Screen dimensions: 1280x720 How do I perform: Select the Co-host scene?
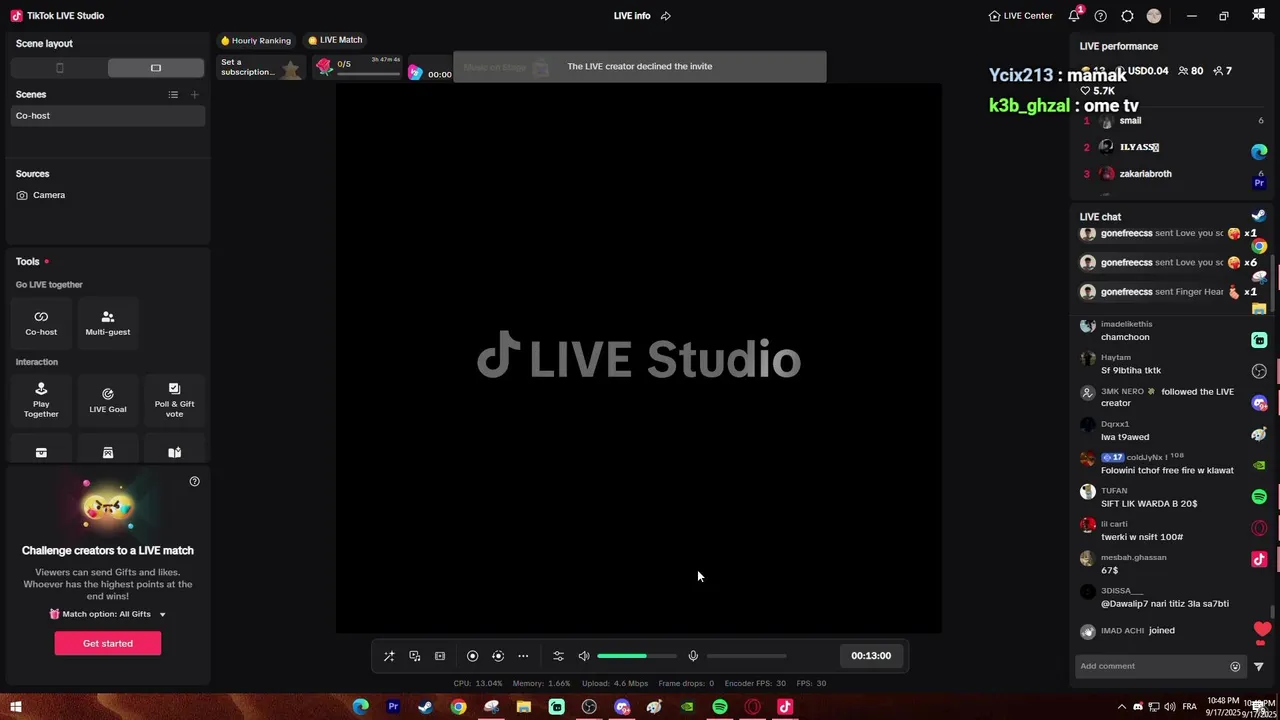(x=108, y=116)
